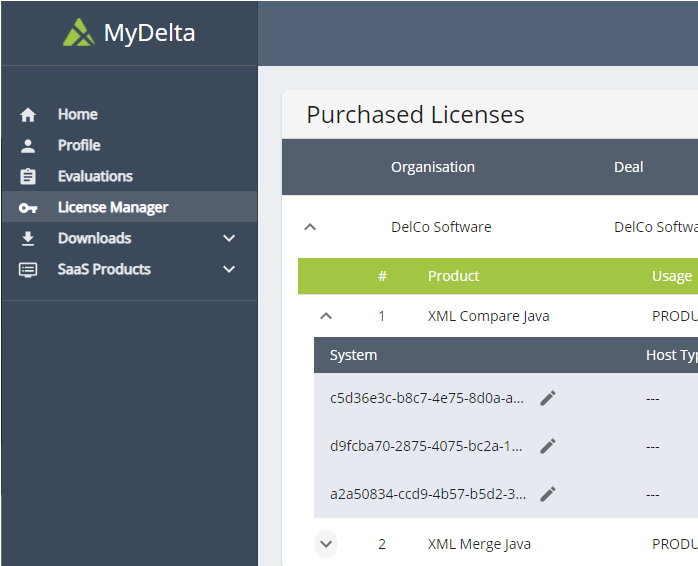Screen dimensions: 698x566
Task: Expand the Downloads submenu chevron
Action: pyautogui.click(x=229, y=239)
